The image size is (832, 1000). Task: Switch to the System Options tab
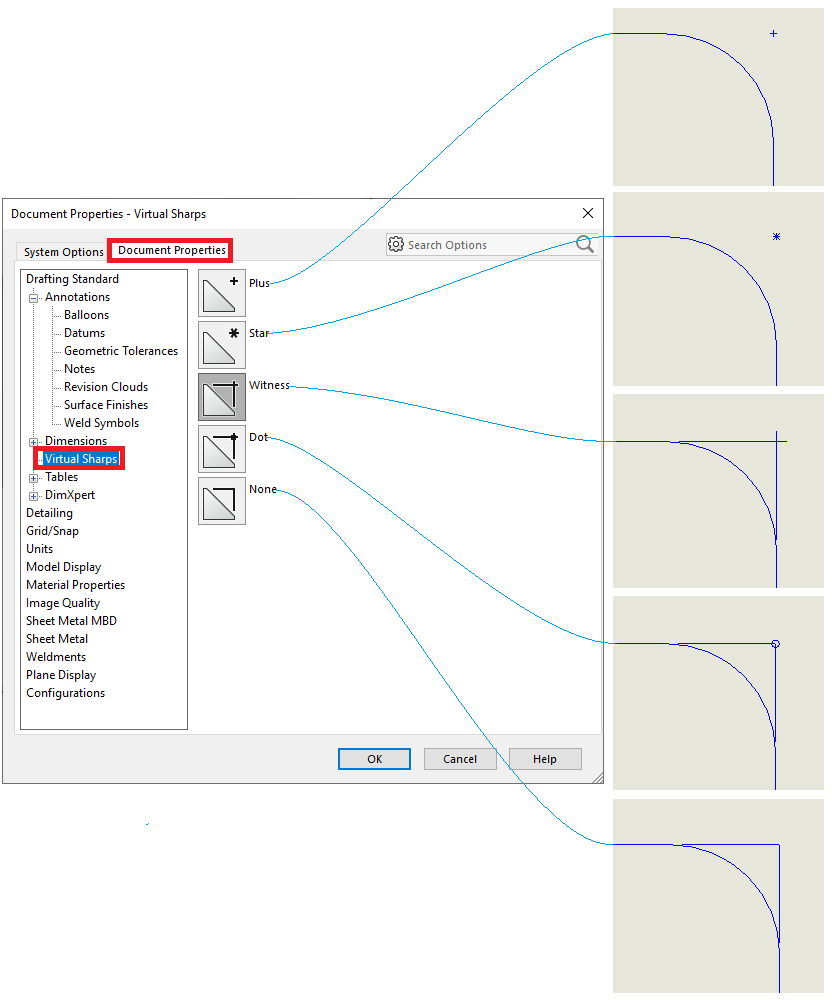tap(63, 252)
